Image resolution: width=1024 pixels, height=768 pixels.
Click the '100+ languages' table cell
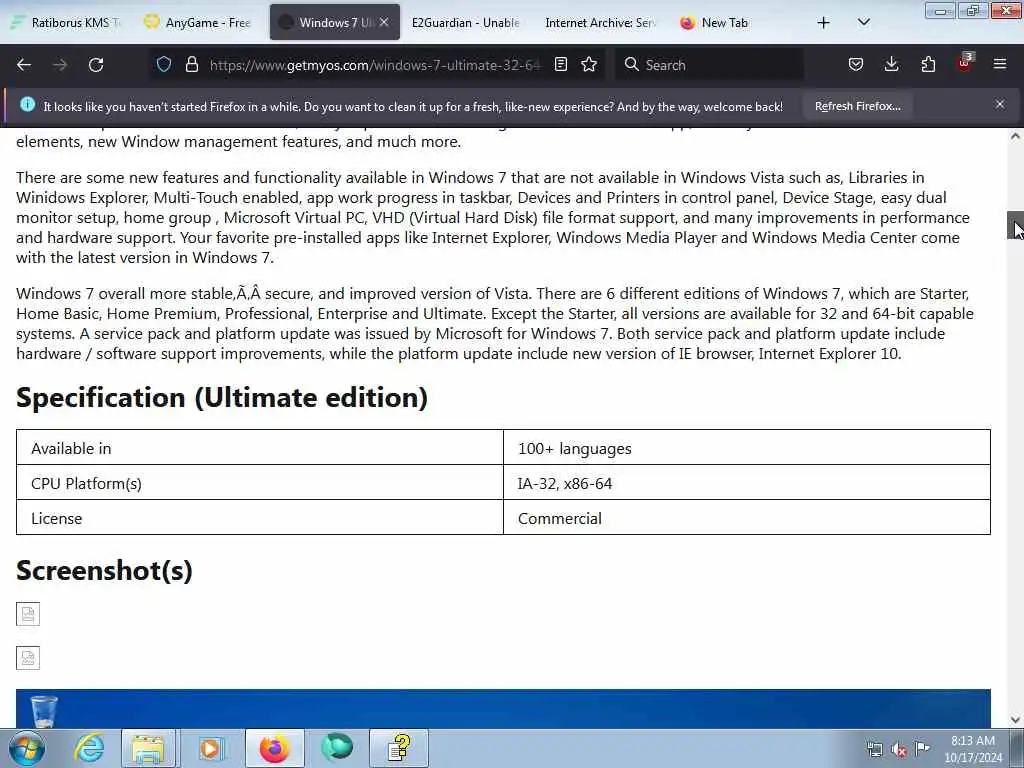pyautogui.click(x=747, y=448)
